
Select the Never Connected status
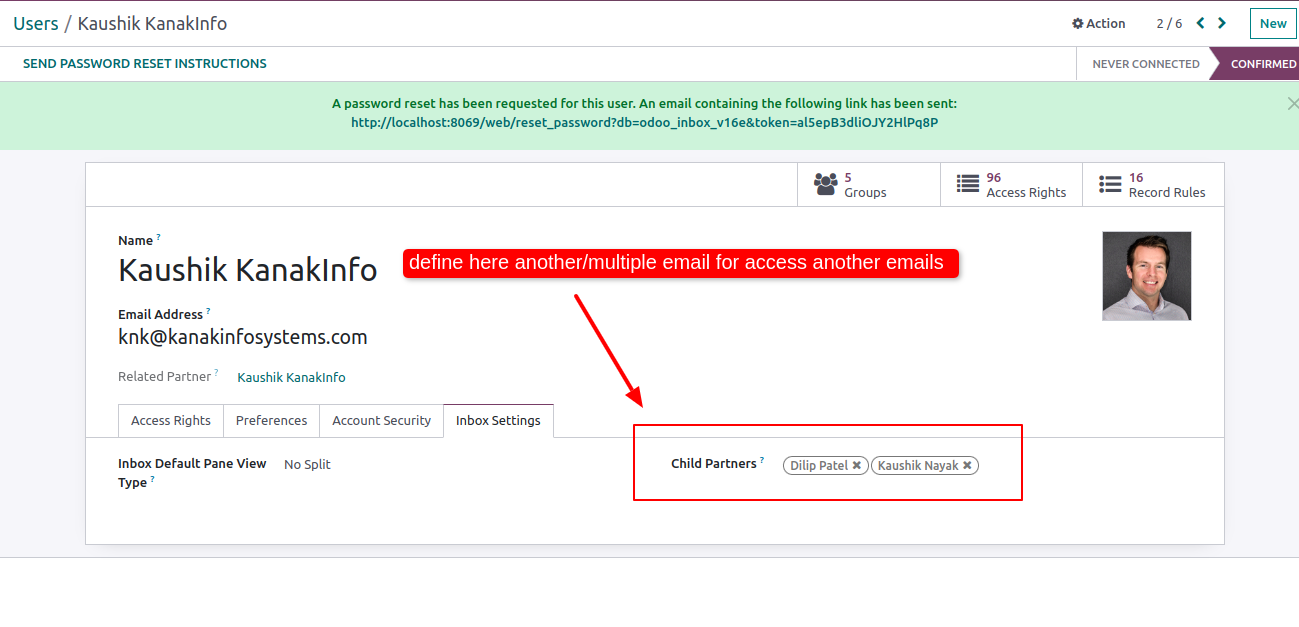tap(1145, 64)
